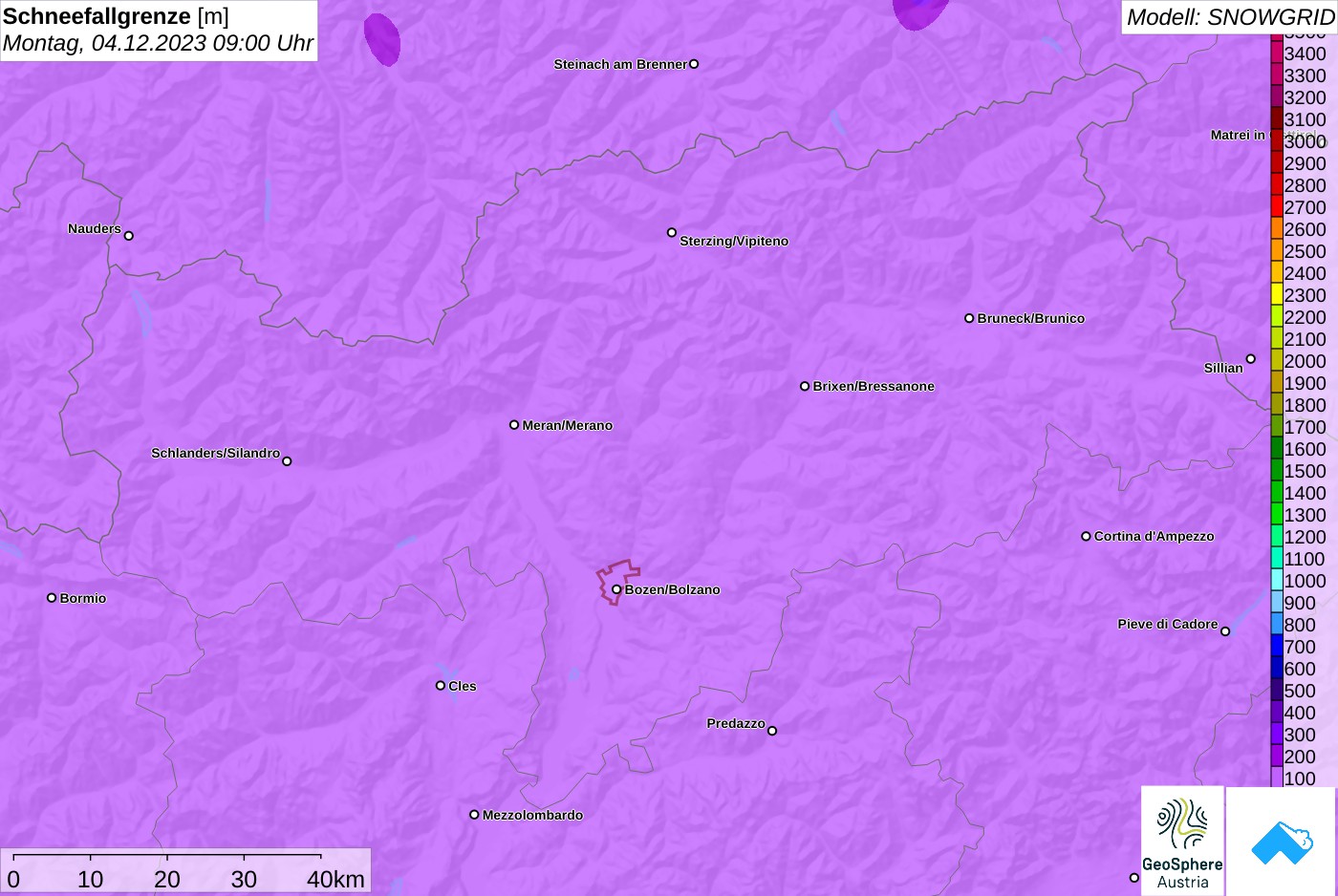Click the Cortina d'Ampezzo marker dot

coord(1086,536)
